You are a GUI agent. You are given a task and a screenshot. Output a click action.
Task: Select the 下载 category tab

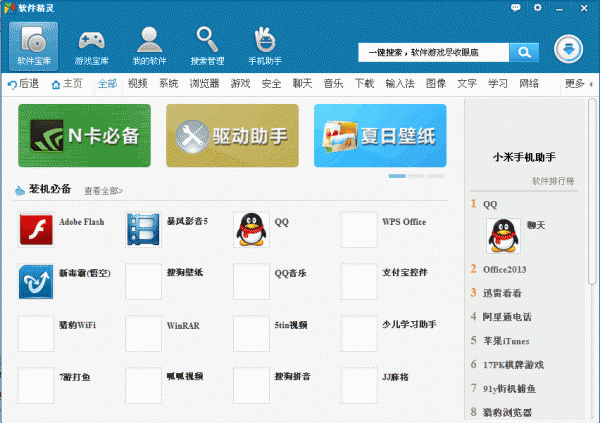pyautogui.click(x=364, y=83)
